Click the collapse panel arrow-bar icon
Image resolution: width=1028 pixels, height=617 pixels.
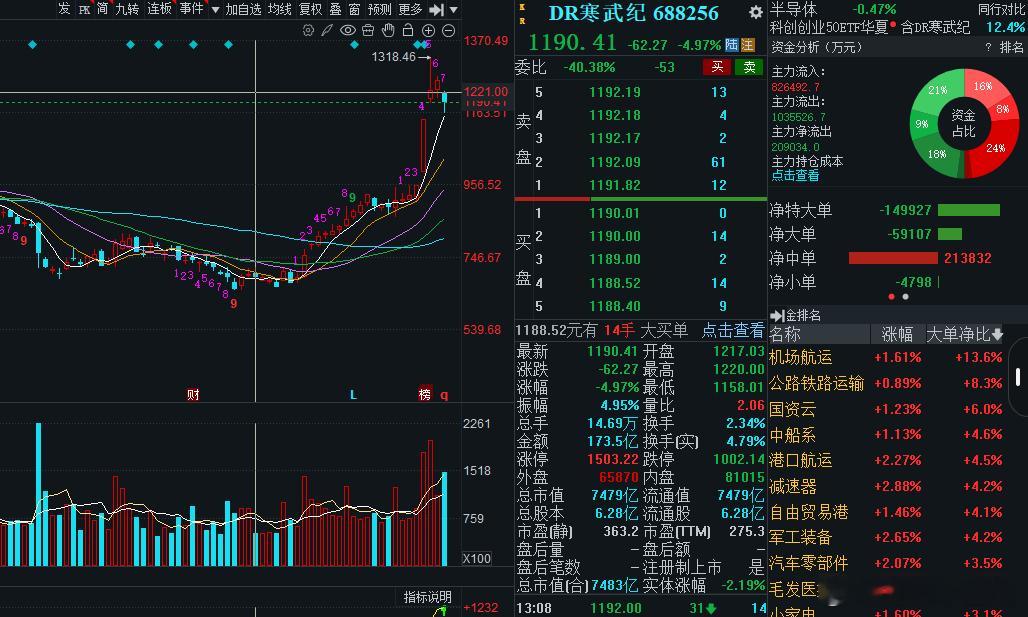437,10
